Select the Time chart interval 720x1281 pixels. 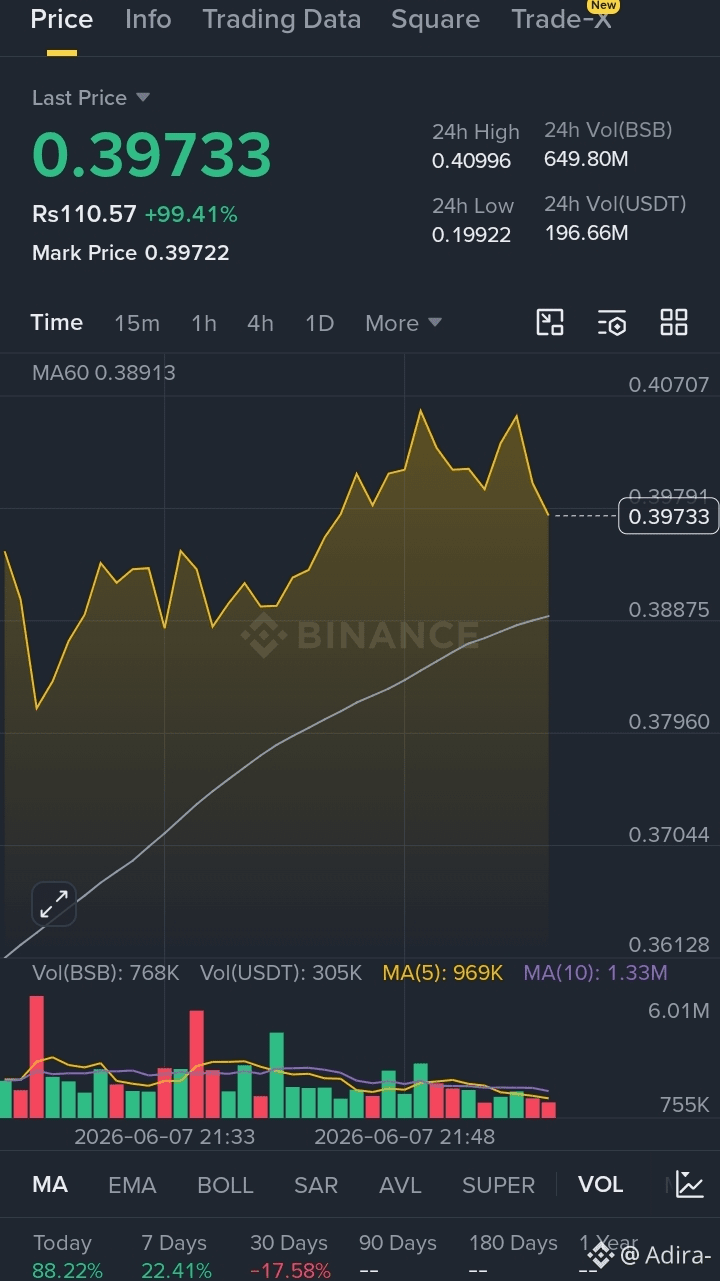(57, 323)
